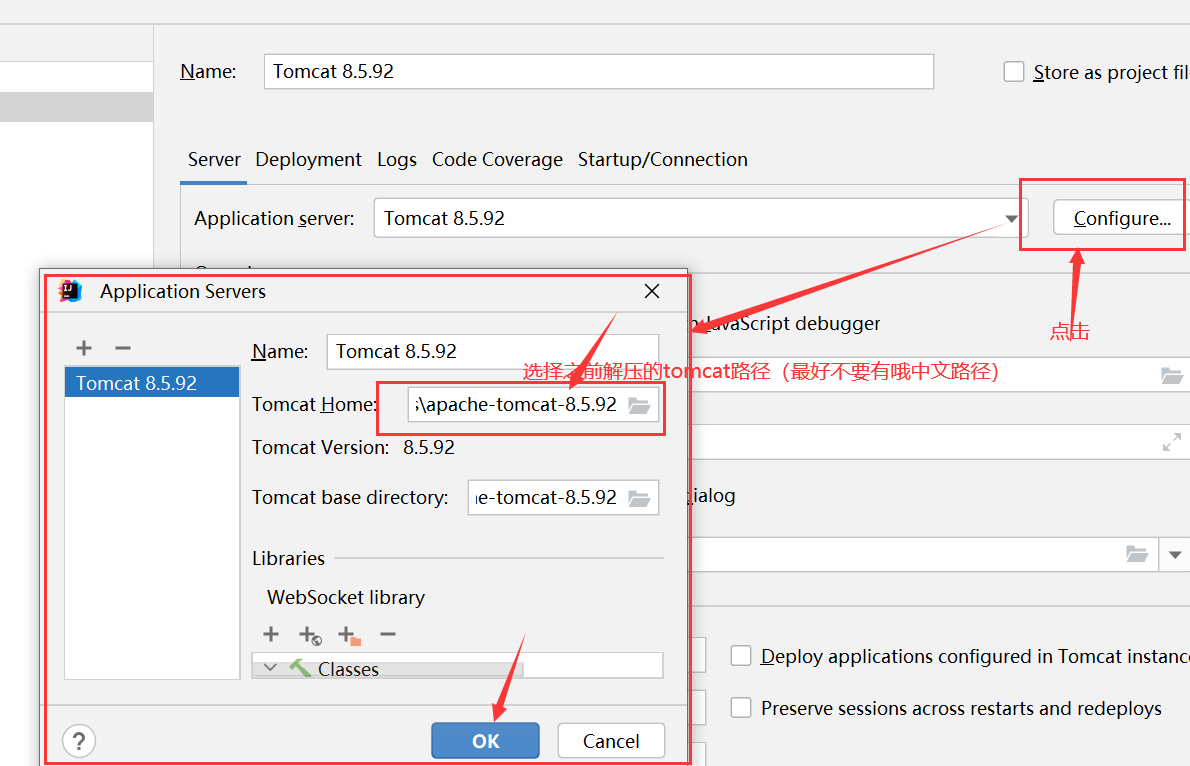Confirm with the OK button
This screenshot has height=766, width=1190.
(486, 741)
